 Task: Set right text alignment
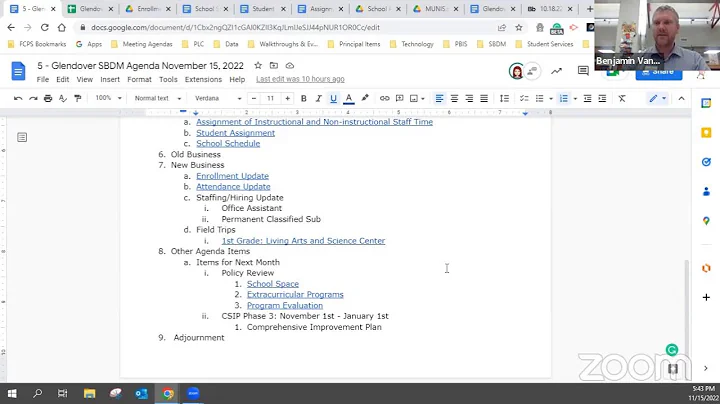469,98
